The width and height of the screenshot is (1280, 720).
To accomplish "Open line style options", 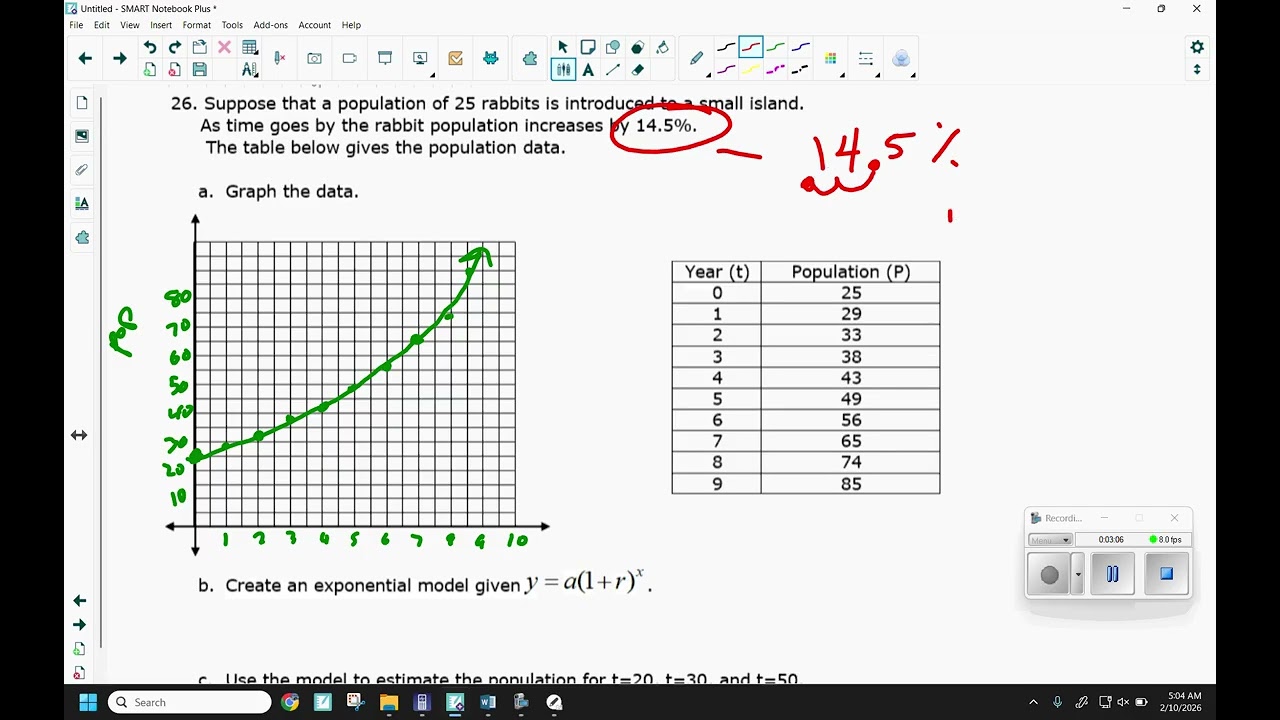I will click(866, 59).
